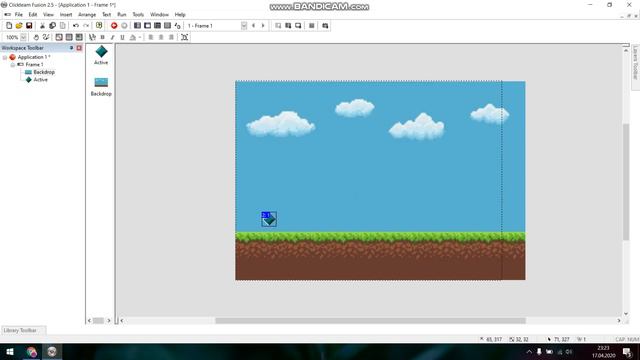Image resolution: width=640 pixels, height=360 pixels.
Task: Click the Copy toolbar icon
Action: (52, 25)
